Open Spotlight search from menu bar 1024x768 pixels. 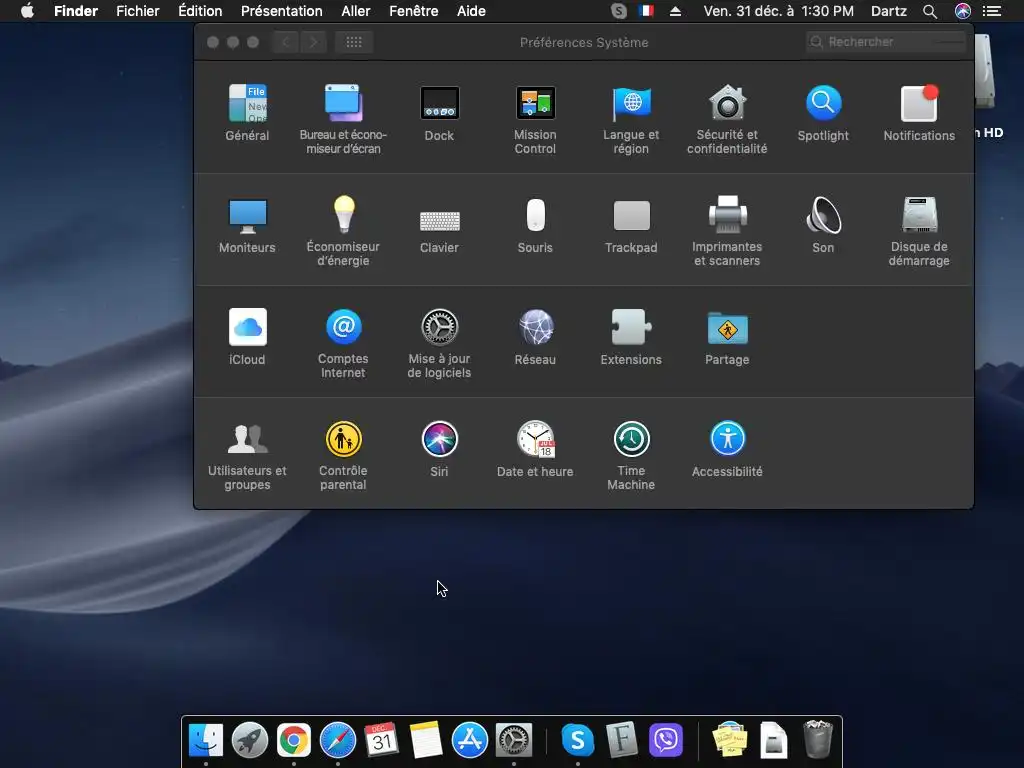click(x=930, y=11)
